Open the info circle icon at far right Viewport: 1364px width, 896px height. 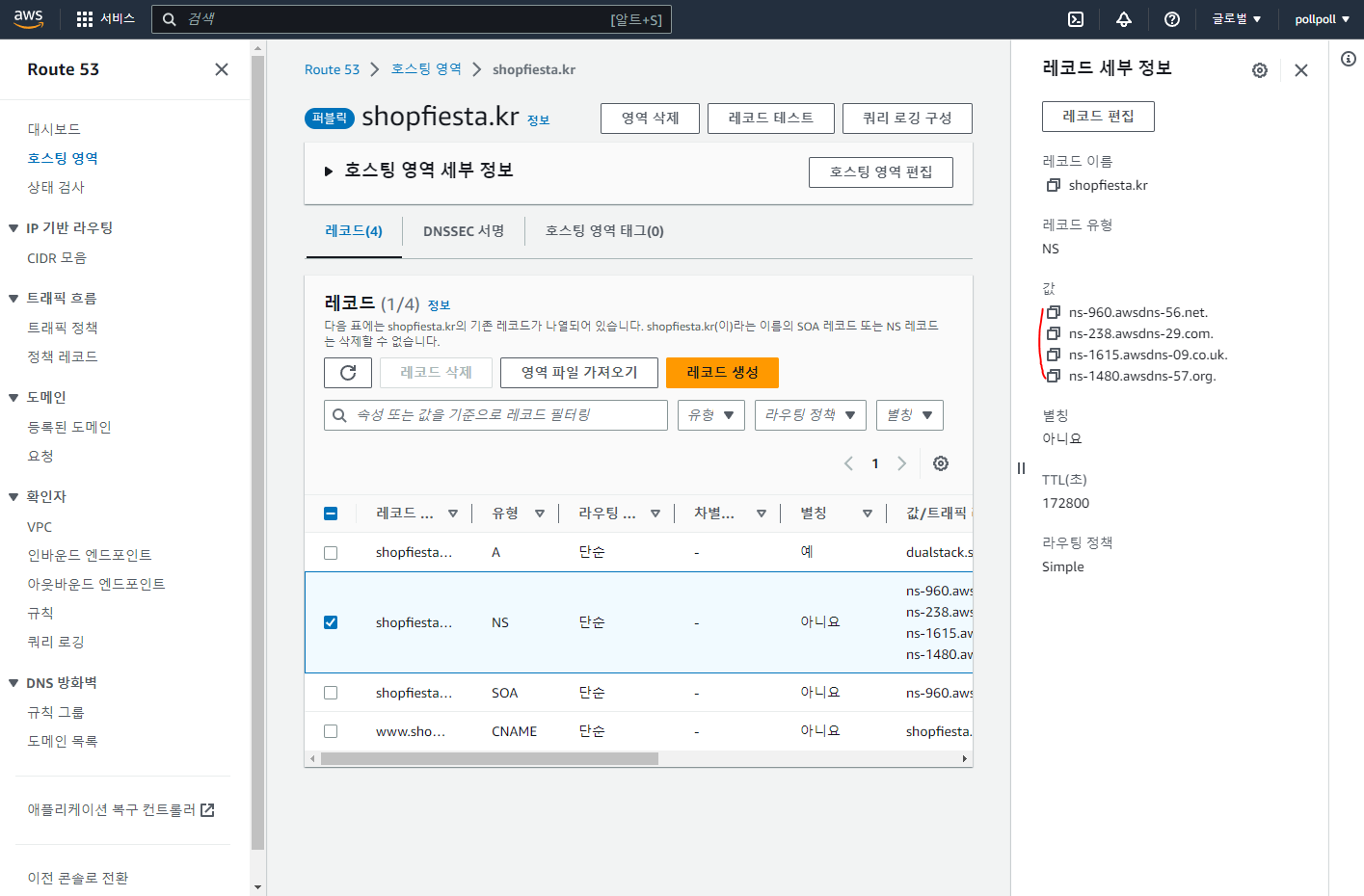1349,59
